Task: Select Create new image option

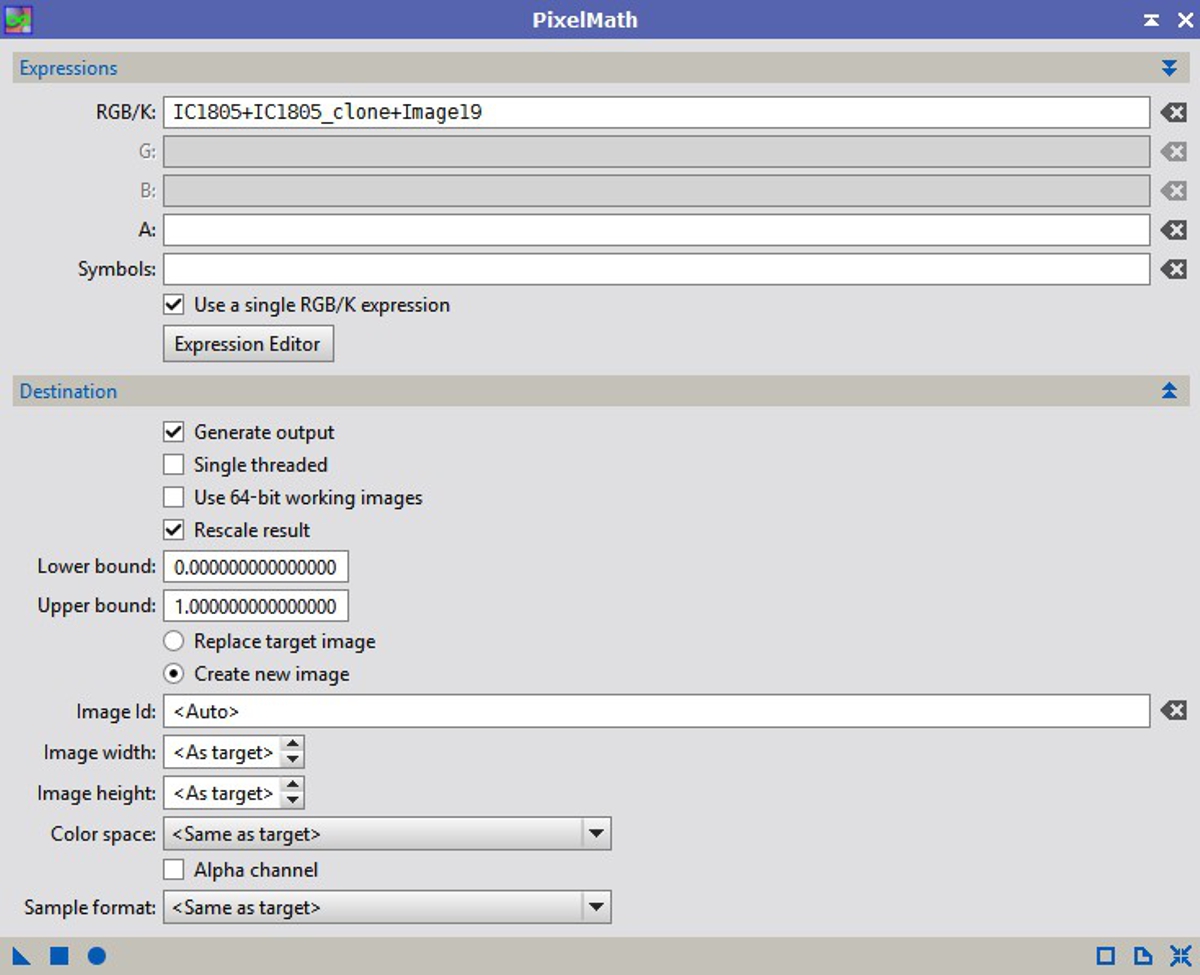Action: click(x=174, y=674)
